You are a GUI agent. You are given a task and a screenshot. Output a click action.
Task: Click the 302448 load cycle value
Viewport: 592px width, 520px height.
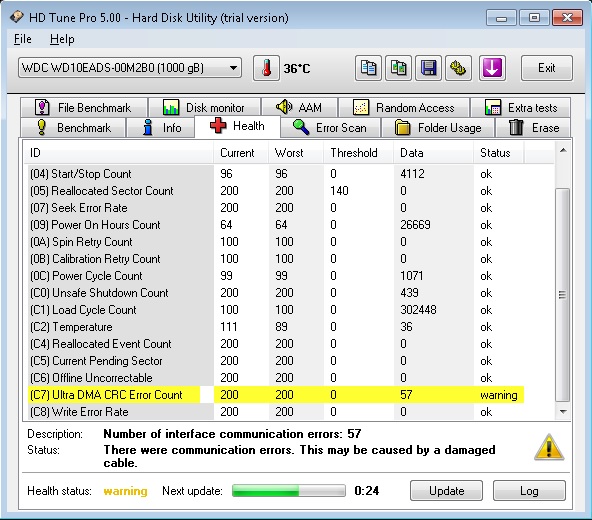[x=418, y=310]
